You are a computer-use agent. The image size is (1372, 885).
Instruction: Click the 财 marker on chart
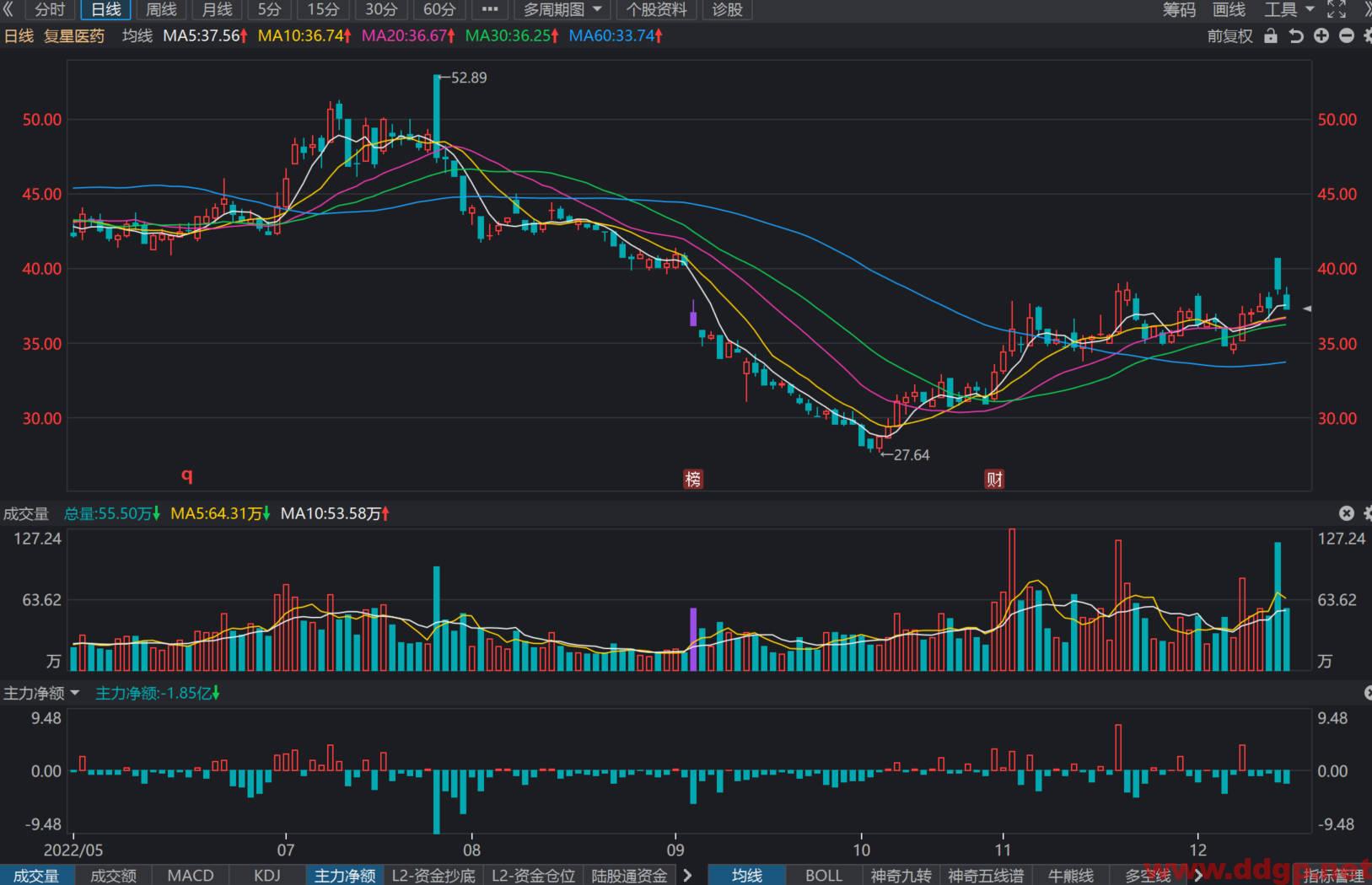point(995,480)
